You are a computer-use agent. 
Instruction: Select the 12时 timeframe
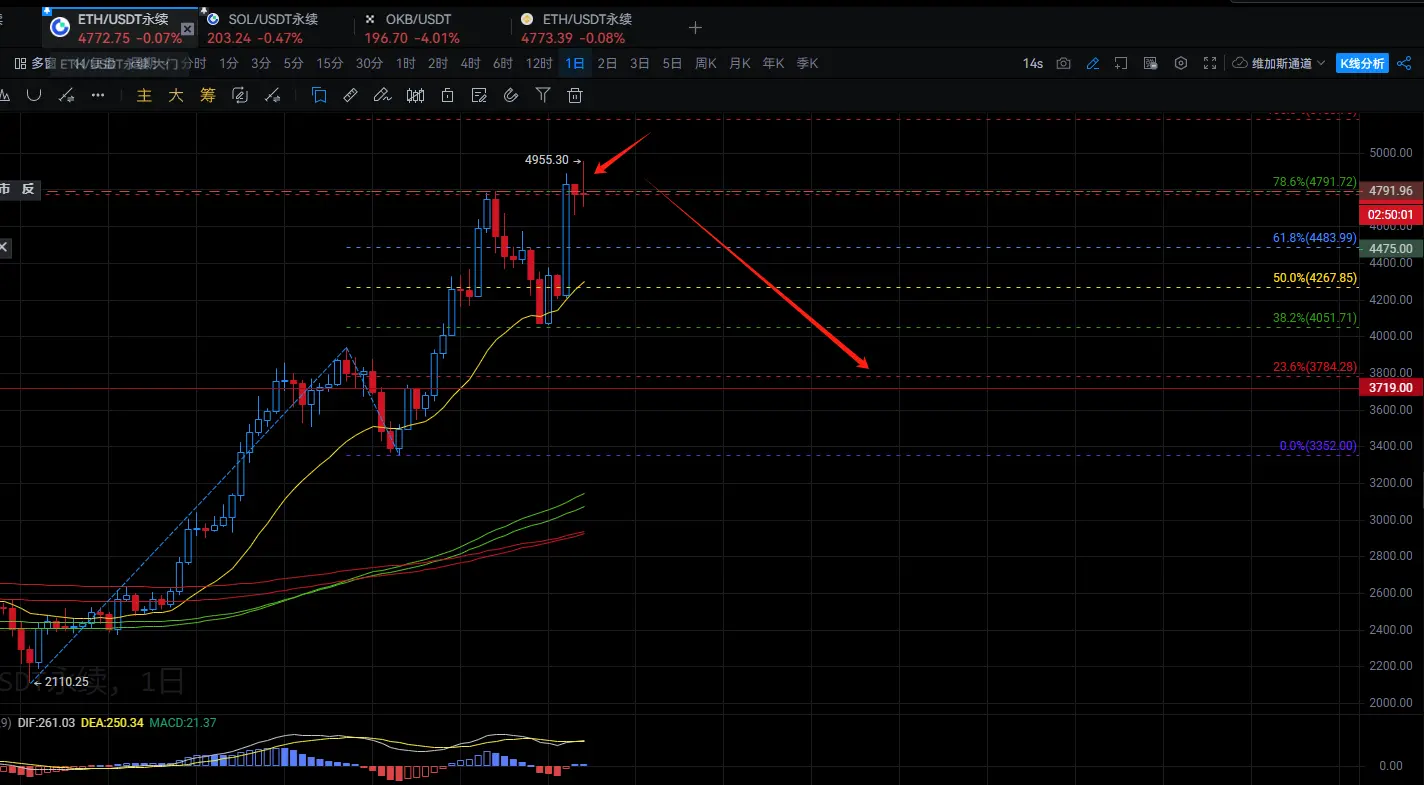[539, 63]
